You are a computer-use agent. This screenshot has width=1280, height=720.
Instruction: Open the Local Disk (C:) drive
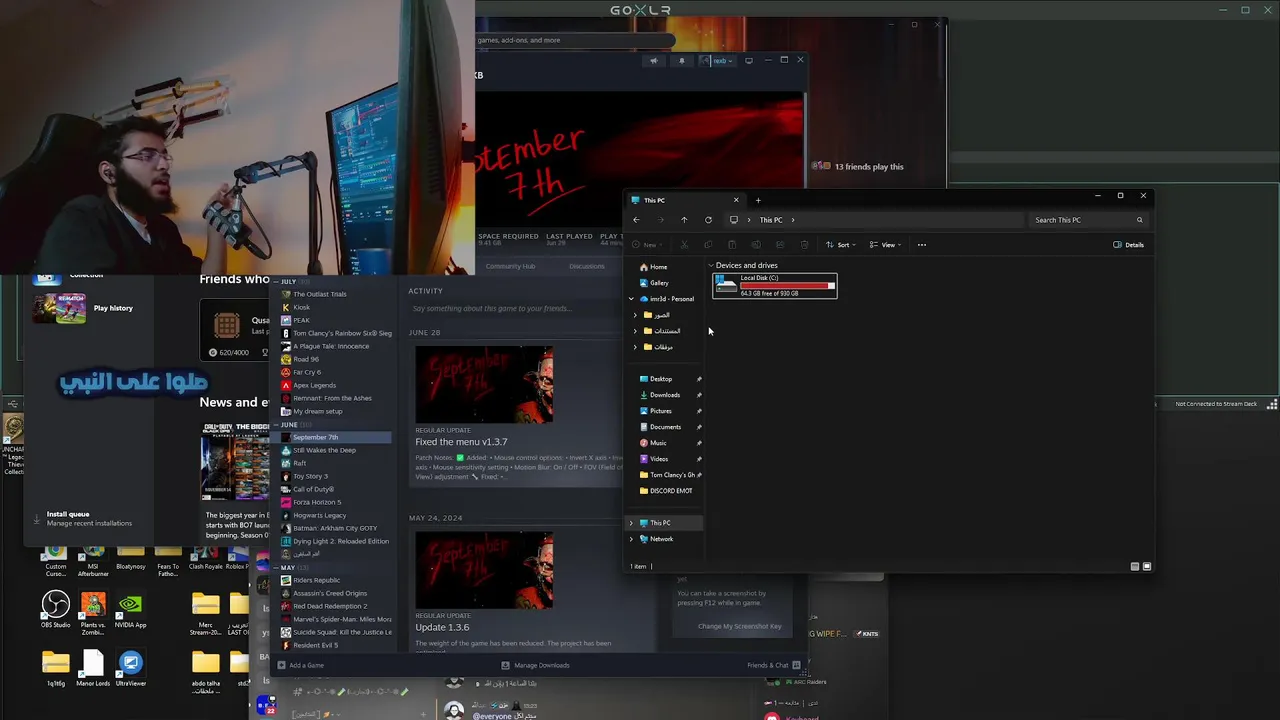tap(775, 286)
